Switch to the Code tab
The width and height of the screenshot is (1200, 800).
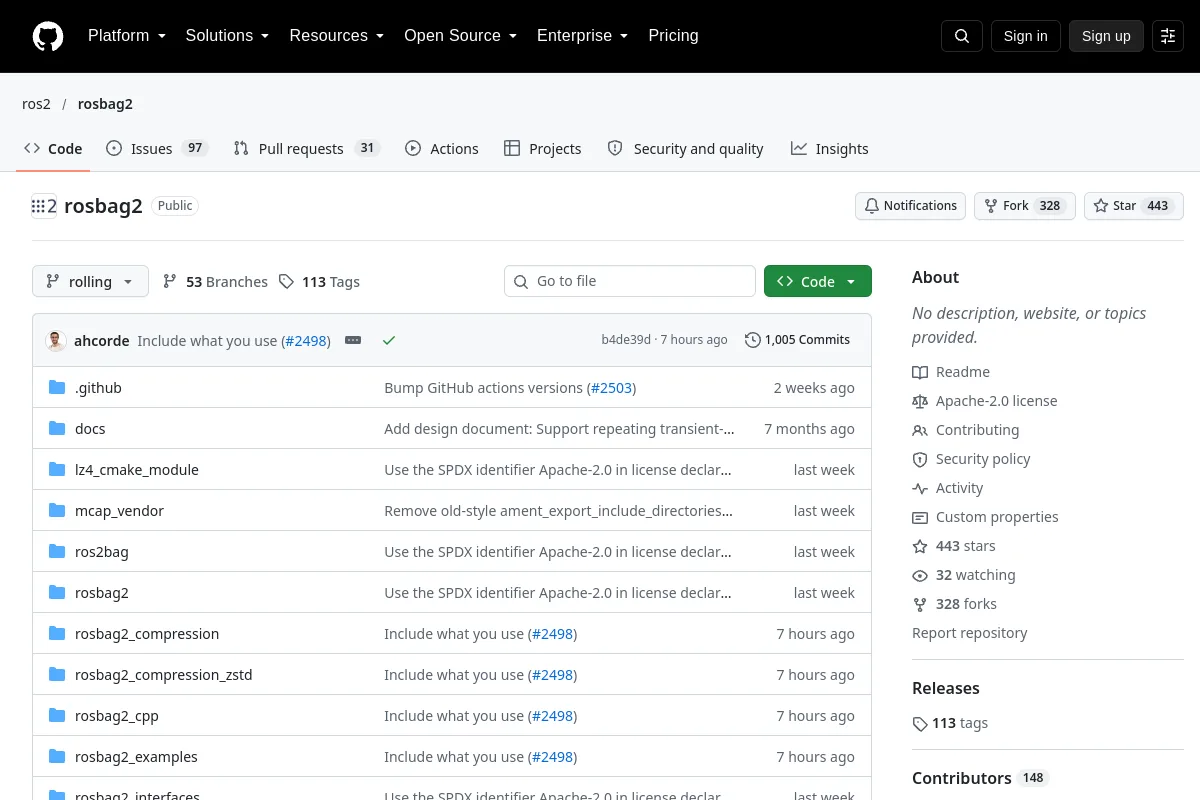point(53,148)
